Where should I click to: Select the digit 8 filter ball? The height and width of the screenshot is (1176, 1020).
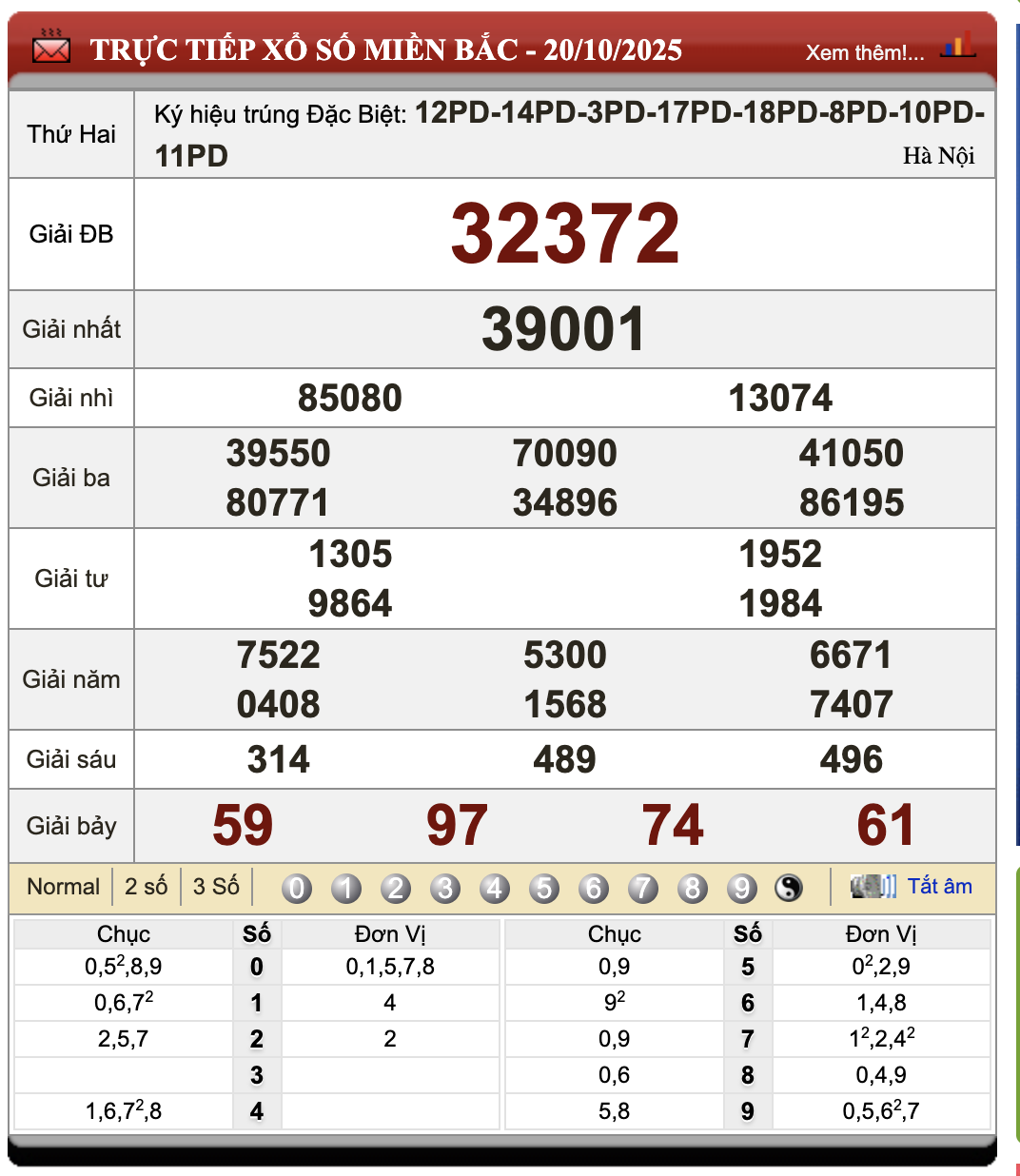point(693,888)
